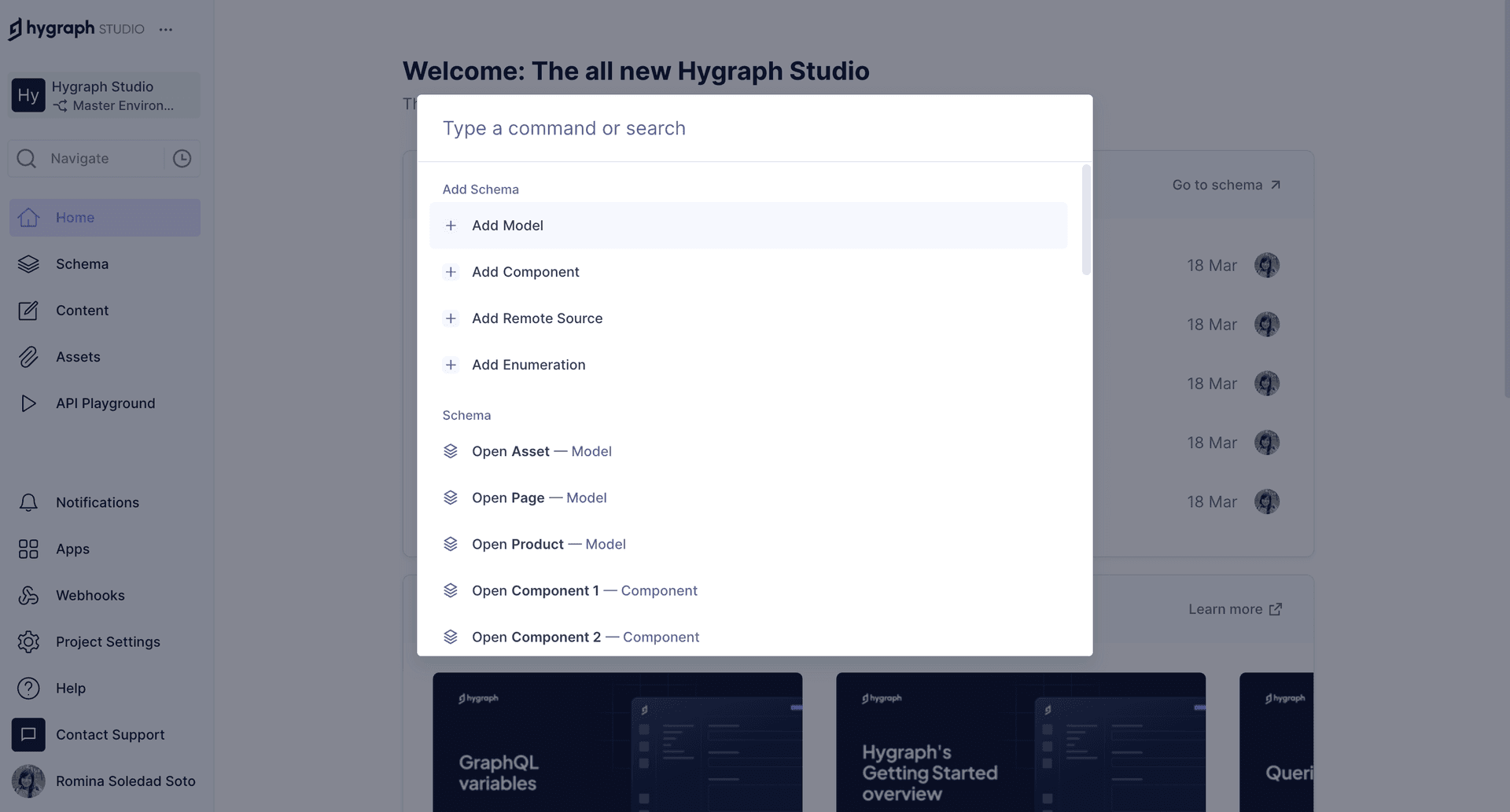Open Contact Support
This screenshot has width=1510, height=812.
[110, 734]
